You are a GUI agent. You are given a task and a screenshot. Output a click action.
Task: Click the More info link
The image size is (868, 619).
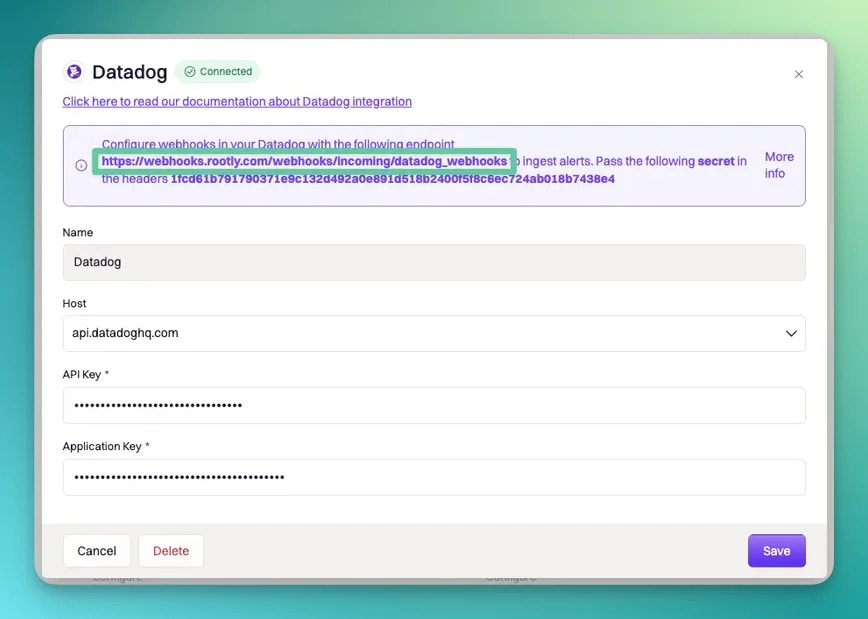779,165
